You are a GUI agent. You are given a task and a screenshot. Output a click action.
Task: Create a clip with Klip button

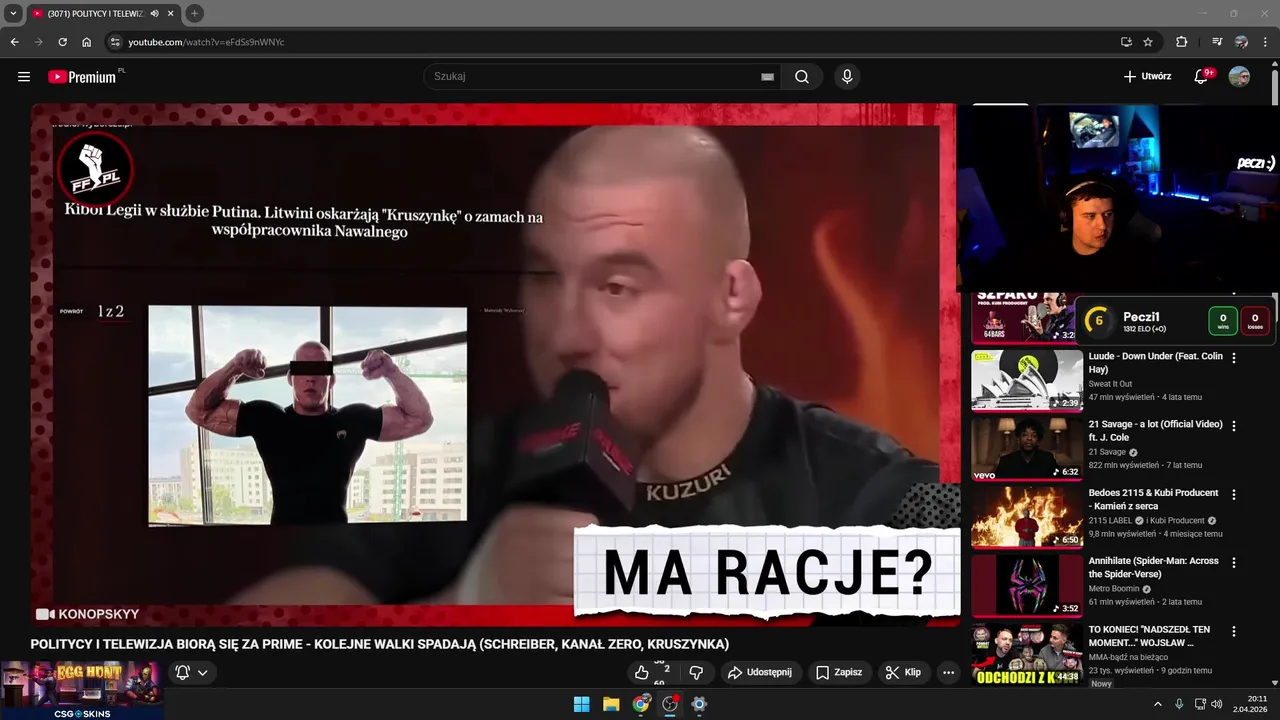click(903, 672)
